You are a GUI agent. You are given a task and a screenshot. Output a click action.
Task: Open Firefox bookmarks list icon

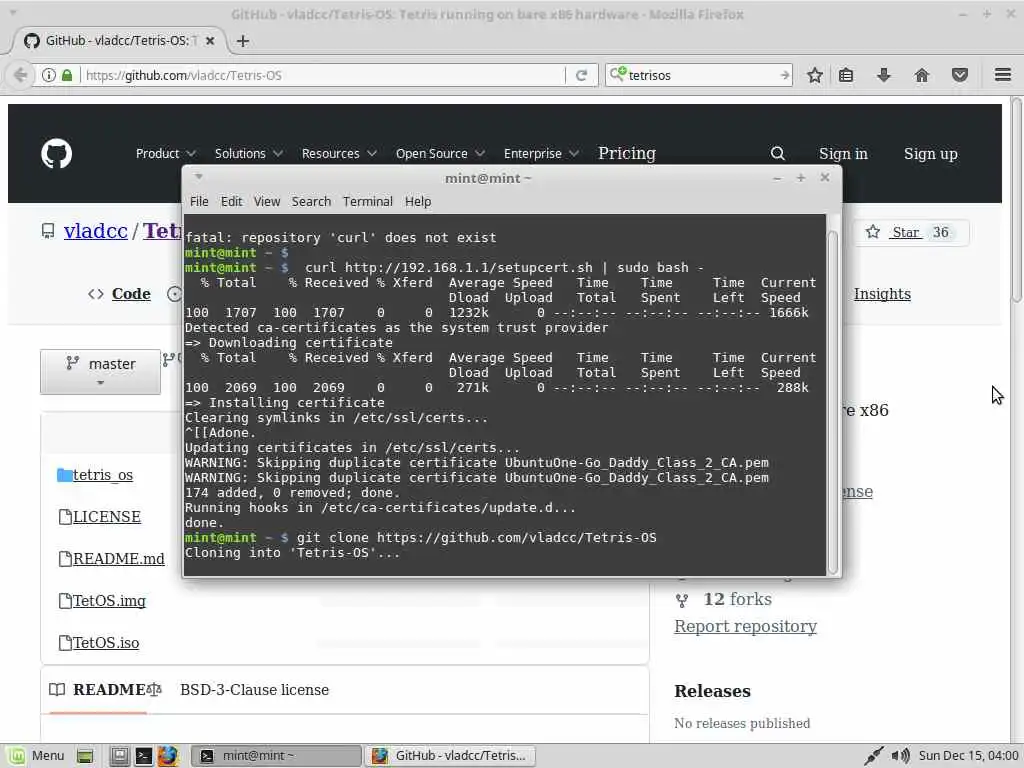point(846,75)
